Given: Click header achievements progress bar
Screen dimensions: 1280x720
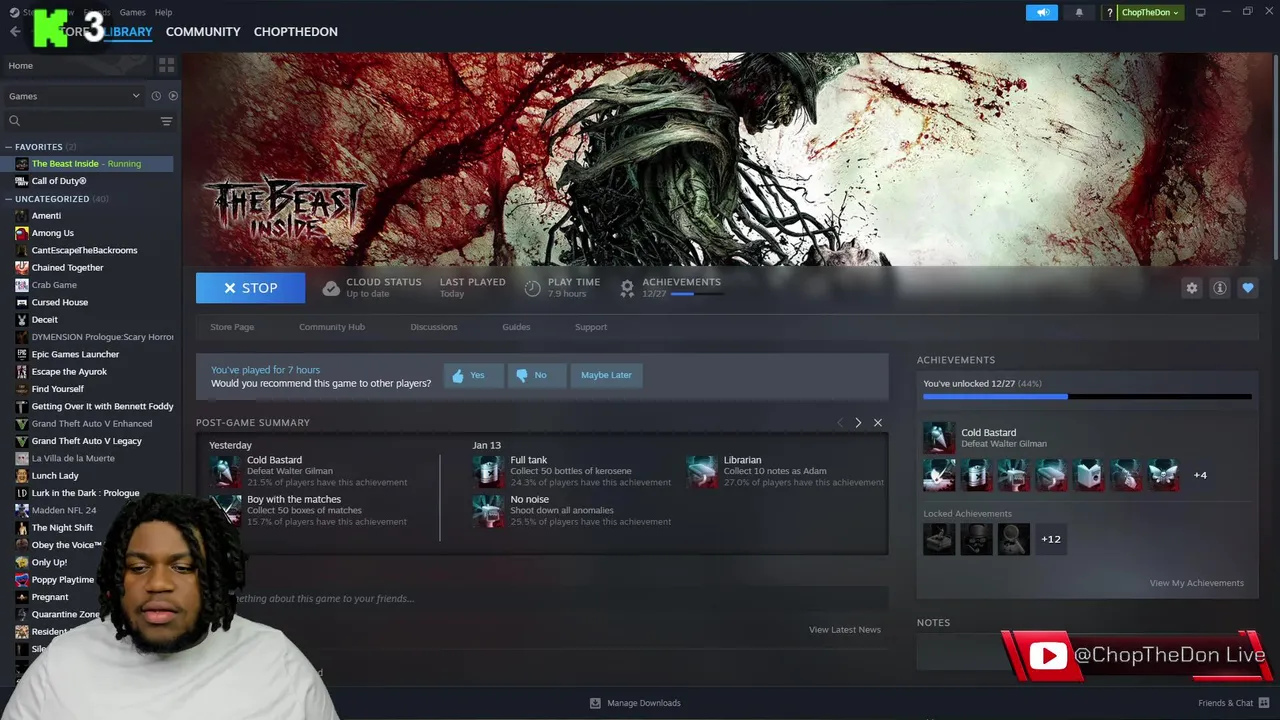Looking at the screenshot, I should (696, 294).
